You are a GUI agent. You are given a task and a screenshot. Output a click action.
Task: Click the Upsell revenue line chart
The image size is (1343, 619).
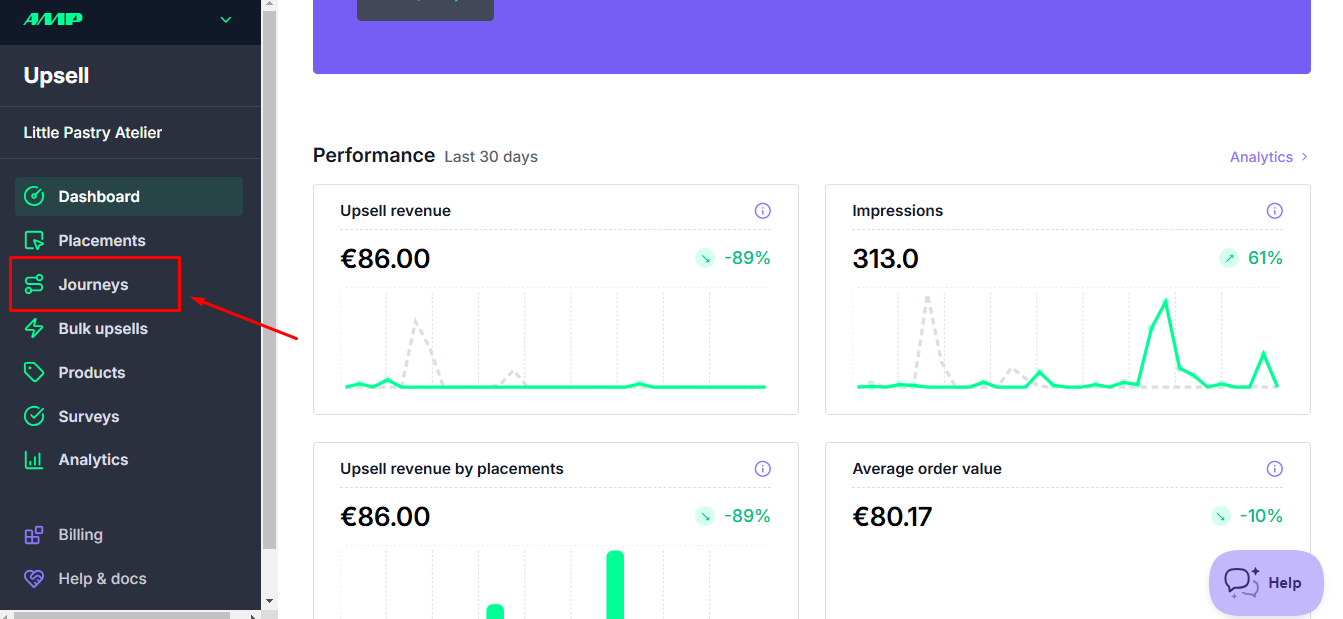click(x=555, y=341)
